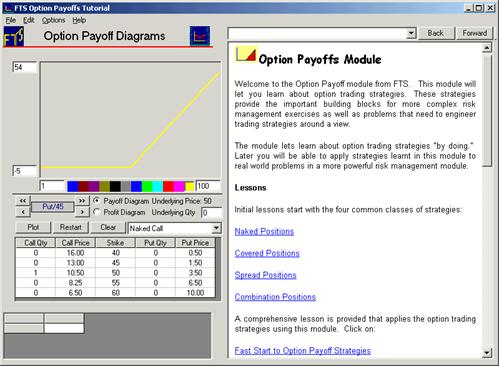
Task: Pick the black color swatch
Action: pyautogui.click(x=115, y=186)
